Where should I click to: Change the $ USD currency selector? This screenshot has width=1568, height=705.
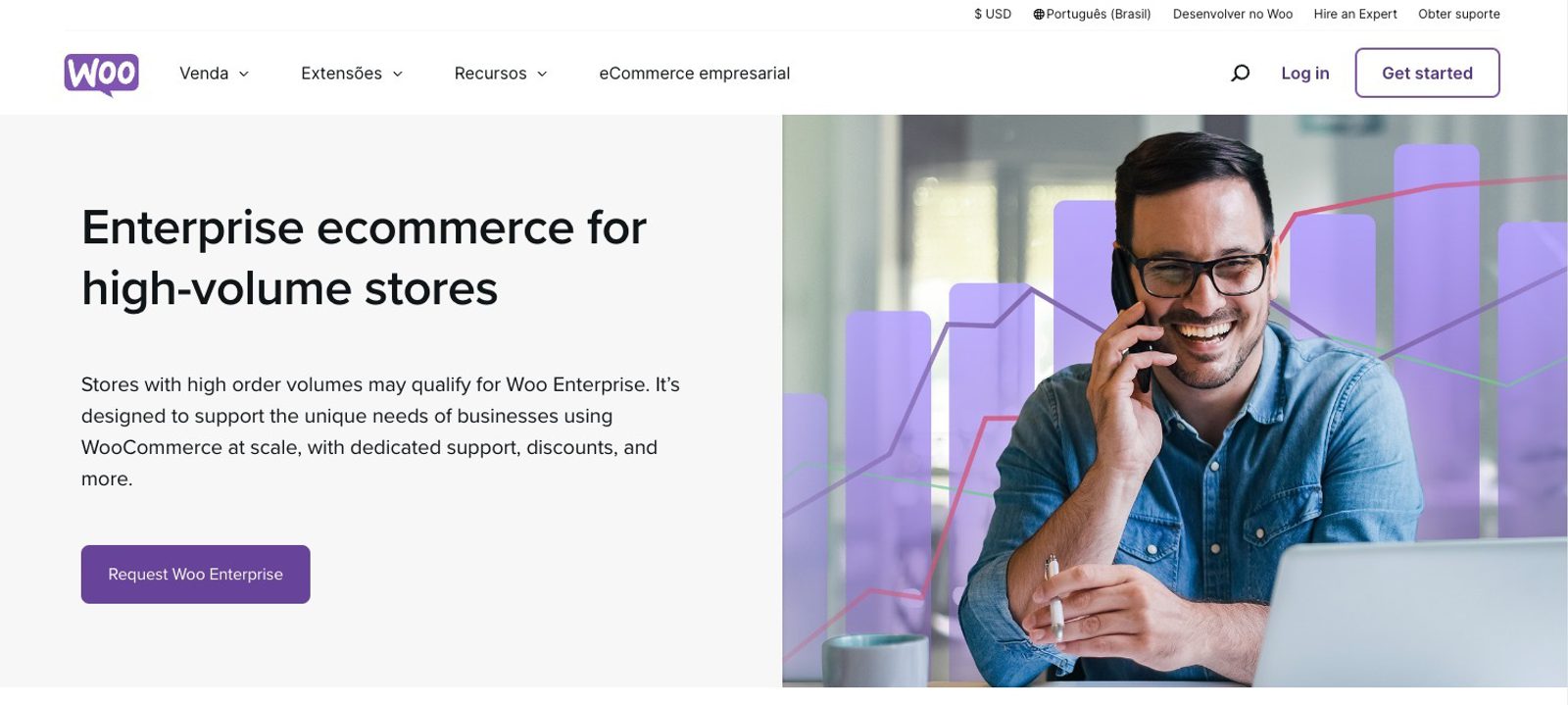click(x=992, y=15)
